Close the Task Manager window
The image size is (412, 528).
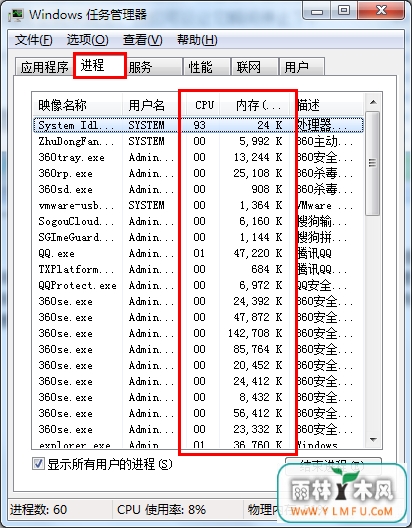click(381, 11)
